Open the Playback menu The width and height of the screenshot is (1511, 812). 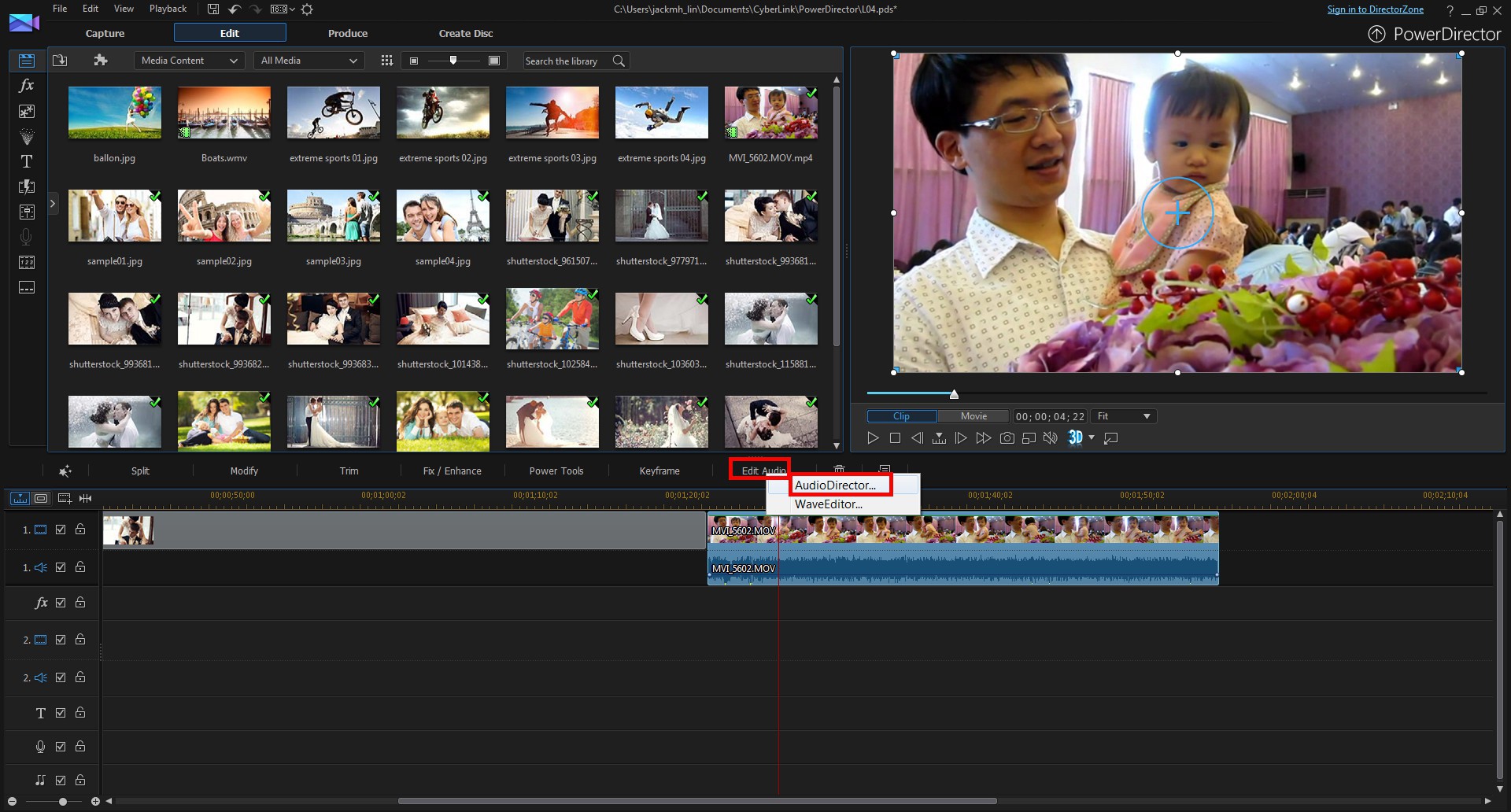click(x=168, y=9)
